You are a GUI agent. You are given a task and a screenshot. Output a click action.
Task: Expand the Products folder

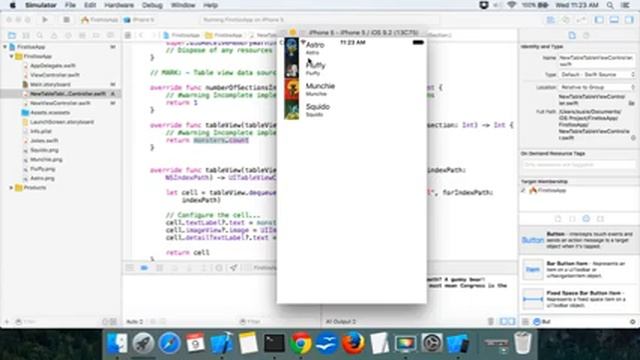11,188
